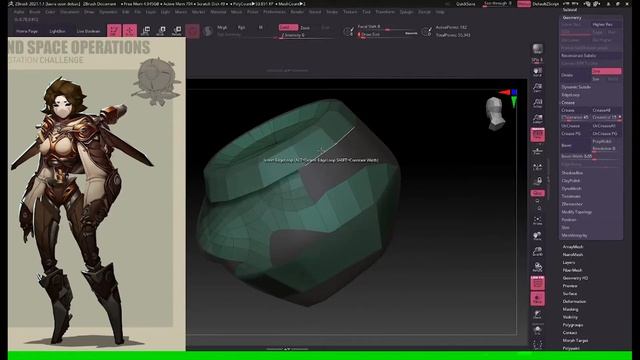Open LightBox from the top shelf
Viewport: 640px width, 360px height.
57,31
